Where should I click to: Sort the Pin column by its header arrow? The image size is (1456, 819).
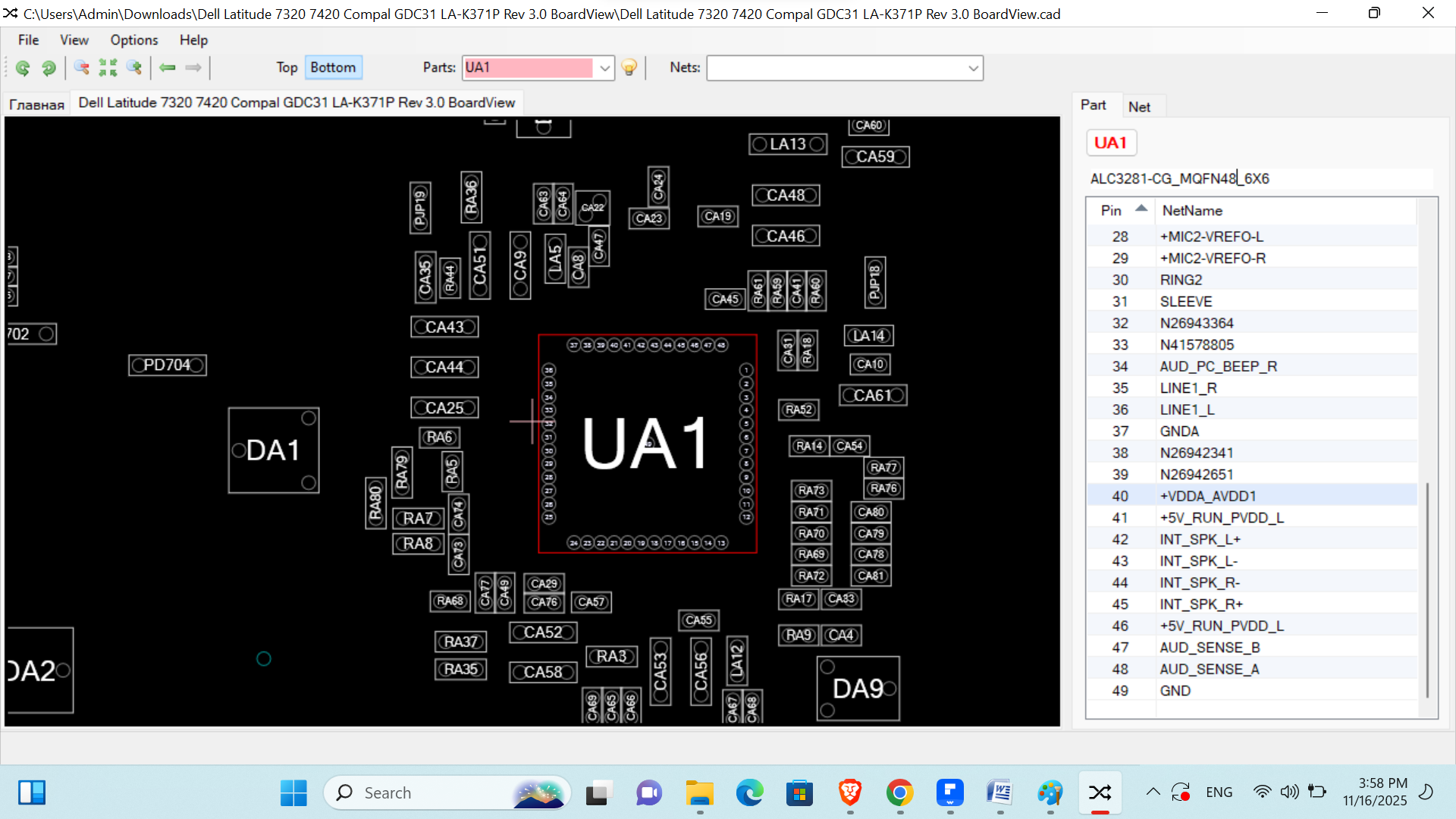(1141, 209)
